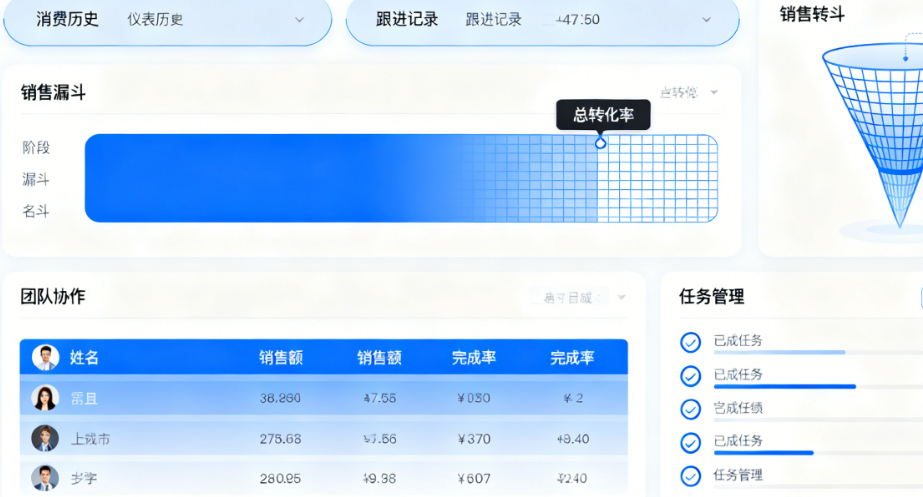Click the avatar in the 姓名 header row
The image size is (923, 497).
point(45,357)
